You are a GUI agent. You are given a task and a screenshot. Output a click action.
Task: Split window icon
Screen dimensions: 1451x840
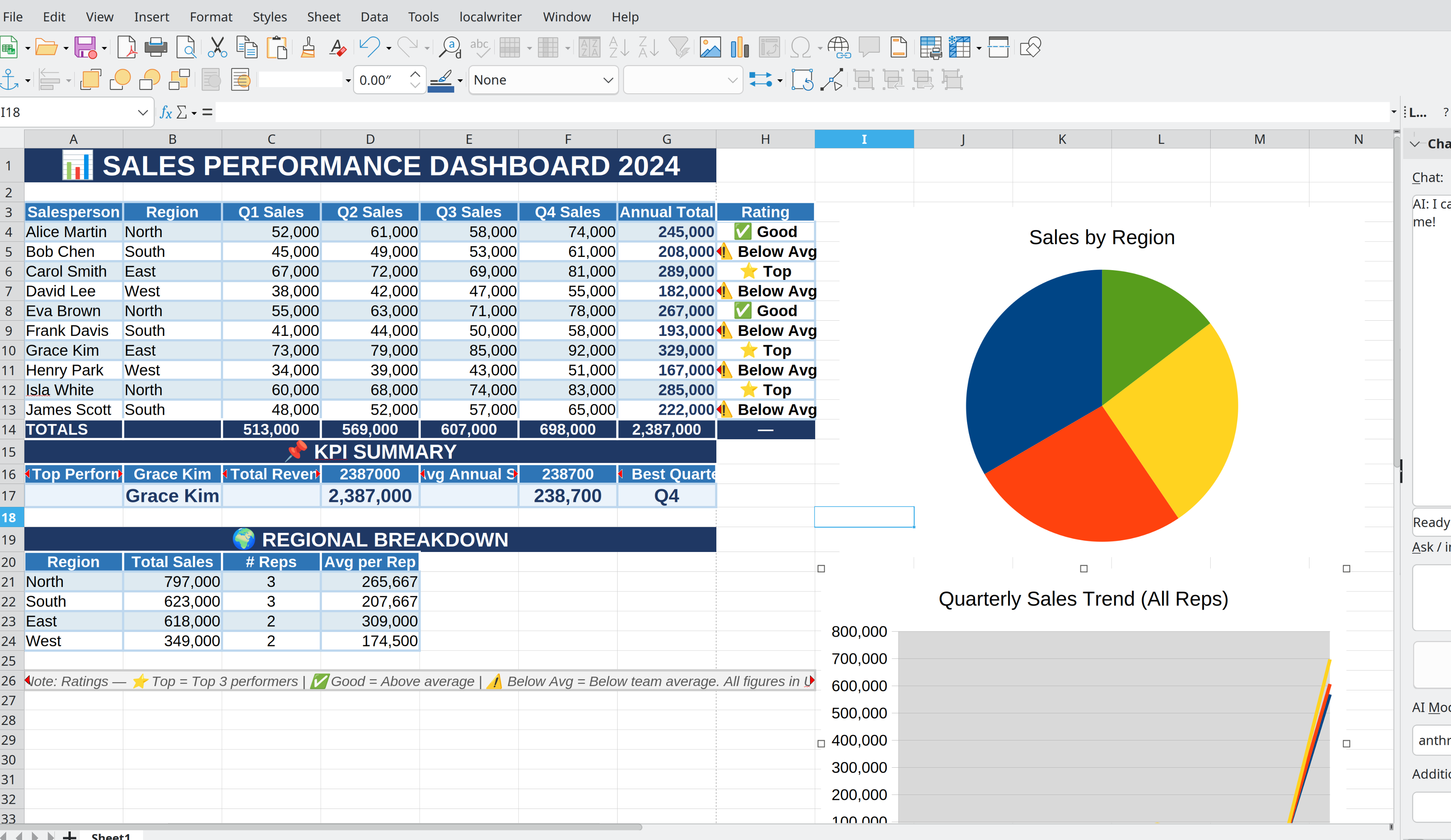(998, 47)
